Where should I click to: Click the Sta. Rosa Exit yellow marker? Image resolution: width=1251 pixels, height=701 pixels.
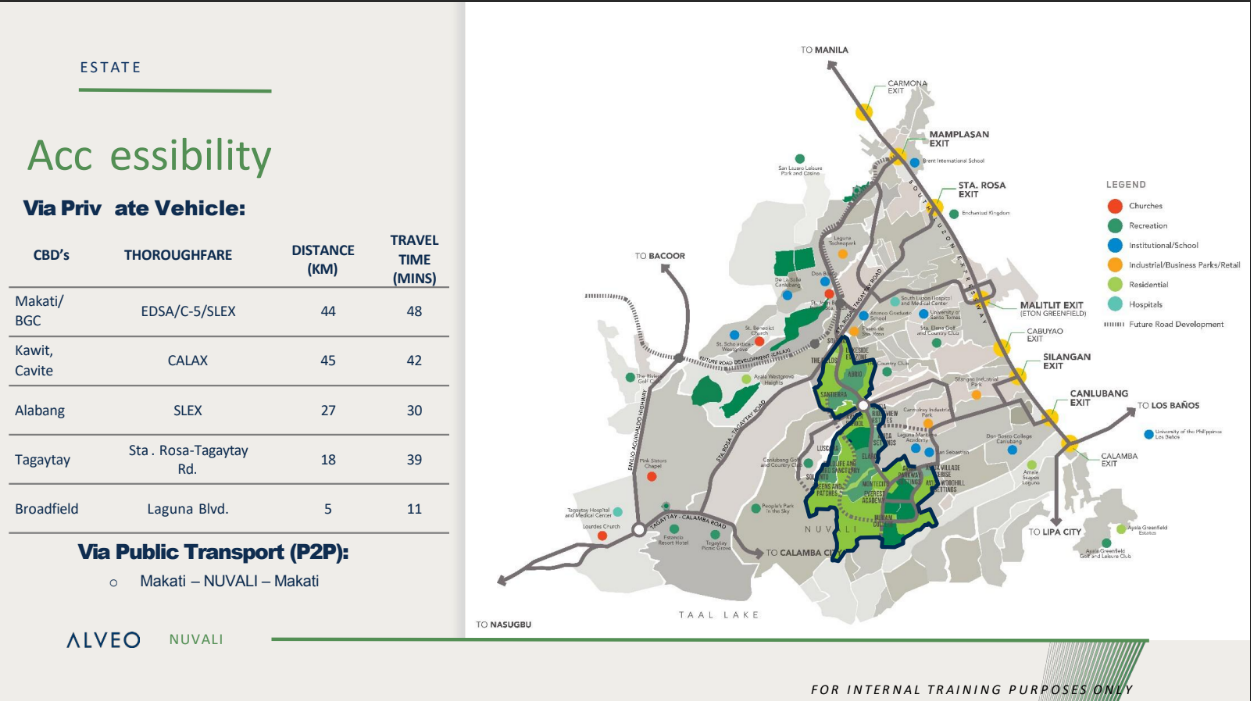936,208
